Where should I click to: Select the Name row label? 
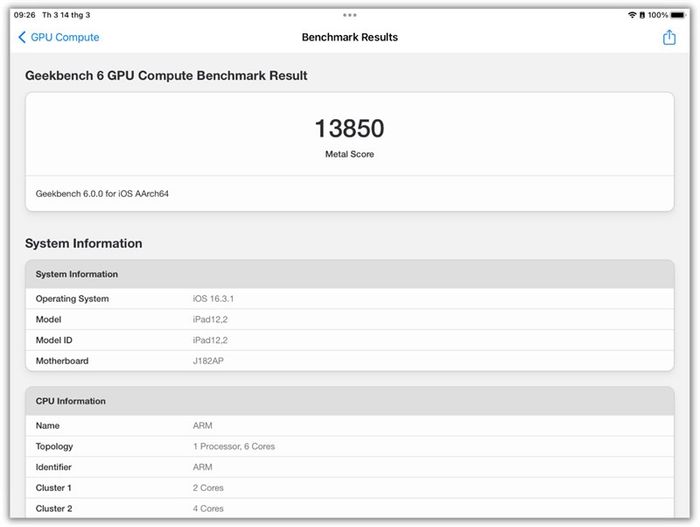click(47, 426)
